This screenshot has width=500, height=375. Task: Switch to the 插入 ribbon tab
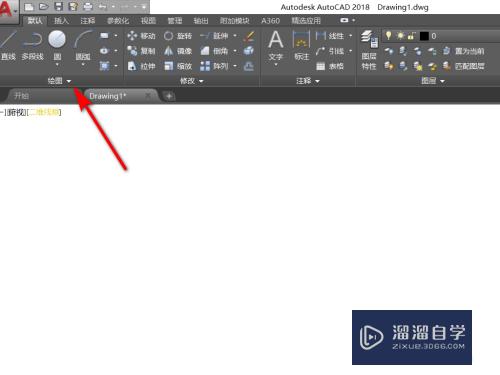coord(61,21)
